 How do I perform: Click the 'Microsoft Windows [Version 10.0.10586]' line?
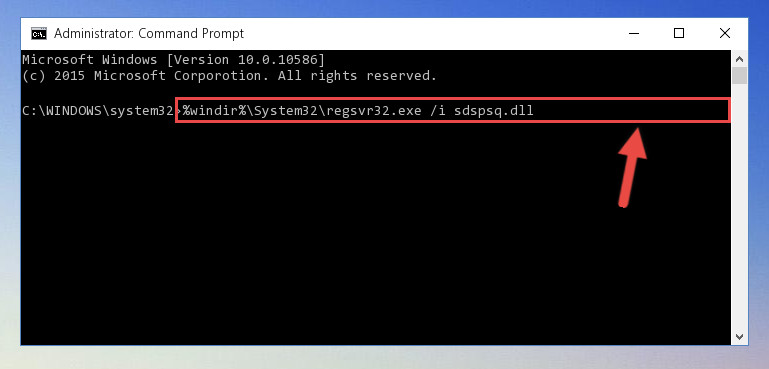173,60
